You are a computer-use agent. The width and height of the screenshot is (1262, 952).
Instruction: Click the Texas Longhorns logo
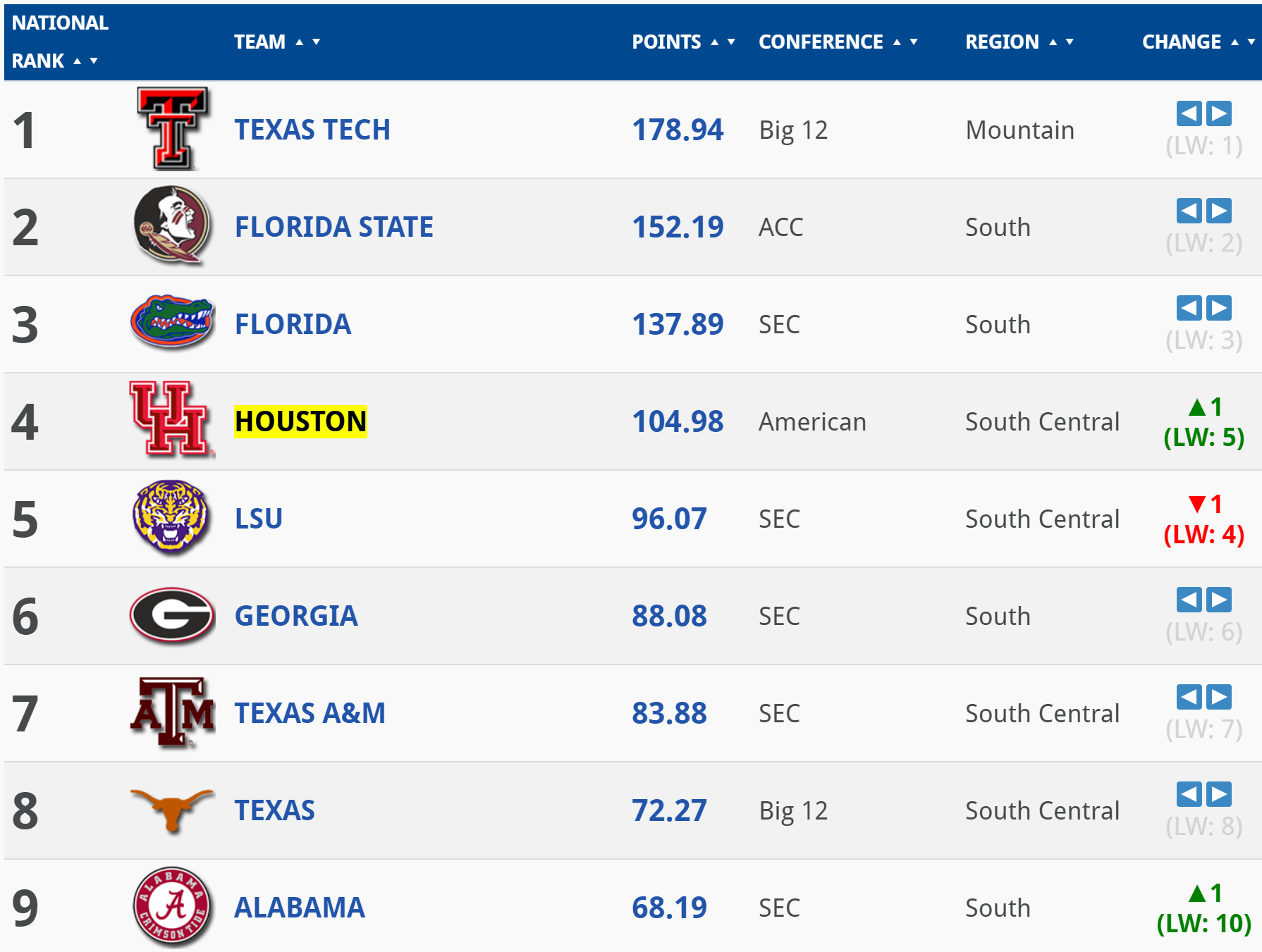pos(172,810)
